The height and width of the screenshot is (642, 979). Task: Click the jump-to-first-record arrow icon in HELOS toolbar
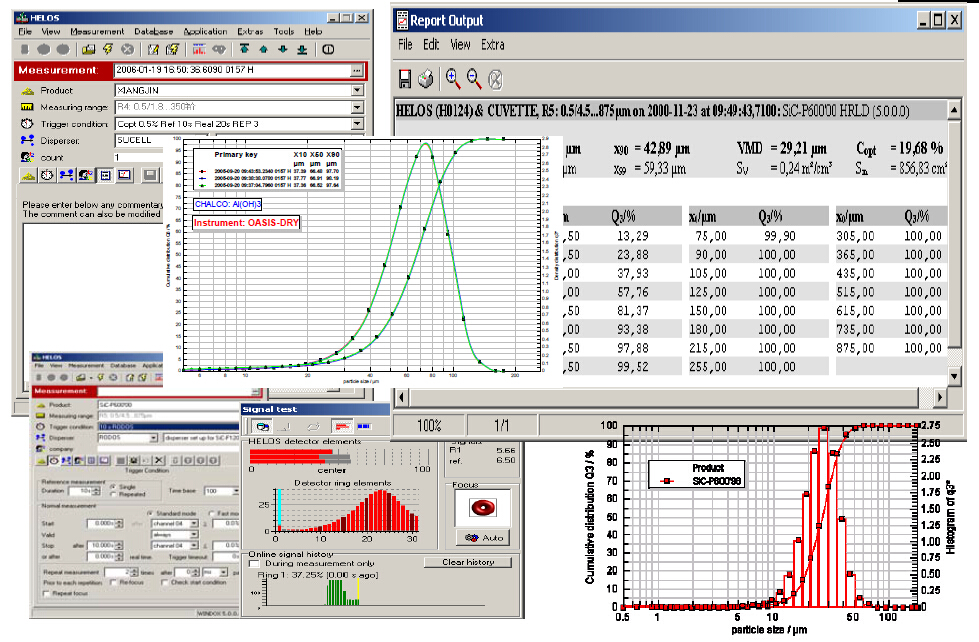(x=244, y=49)
